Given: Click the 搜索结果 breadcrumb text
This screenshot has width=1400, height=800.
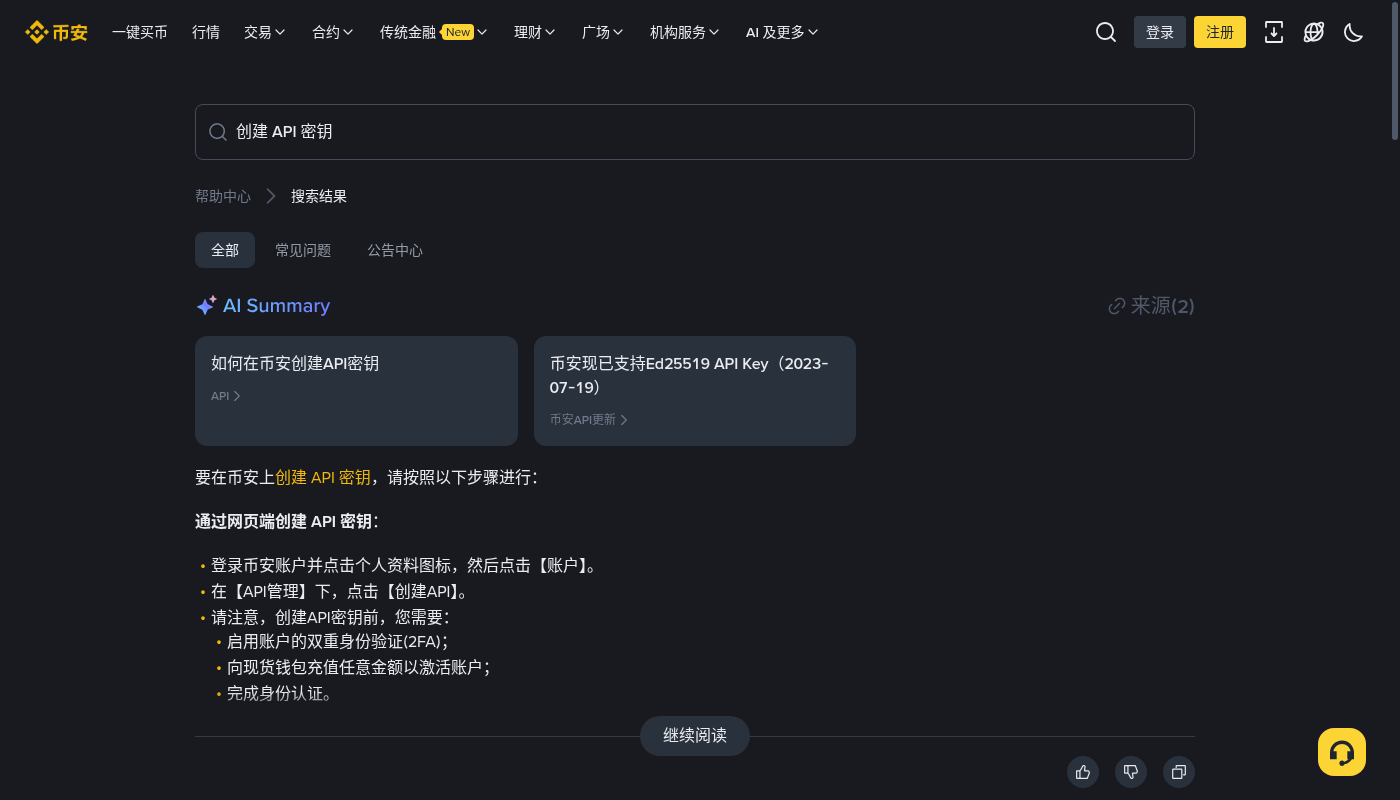Looking at the screenshot, I should point(319,196).
